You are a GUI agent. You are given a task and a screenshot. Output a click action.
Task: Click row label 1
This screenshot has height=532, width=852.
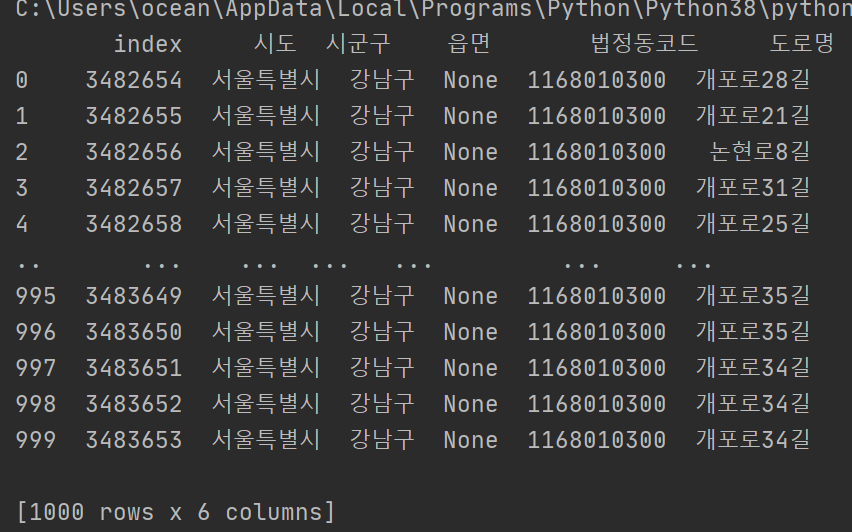(22, 116)
